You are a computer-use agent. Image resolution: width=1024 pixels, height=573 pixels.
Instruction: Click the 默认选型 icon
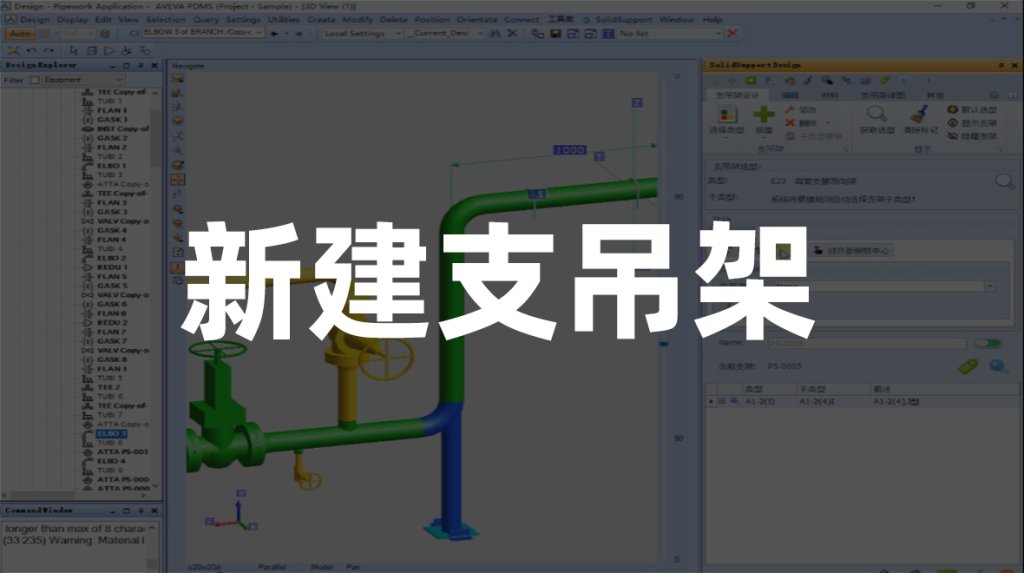(953, 110)
